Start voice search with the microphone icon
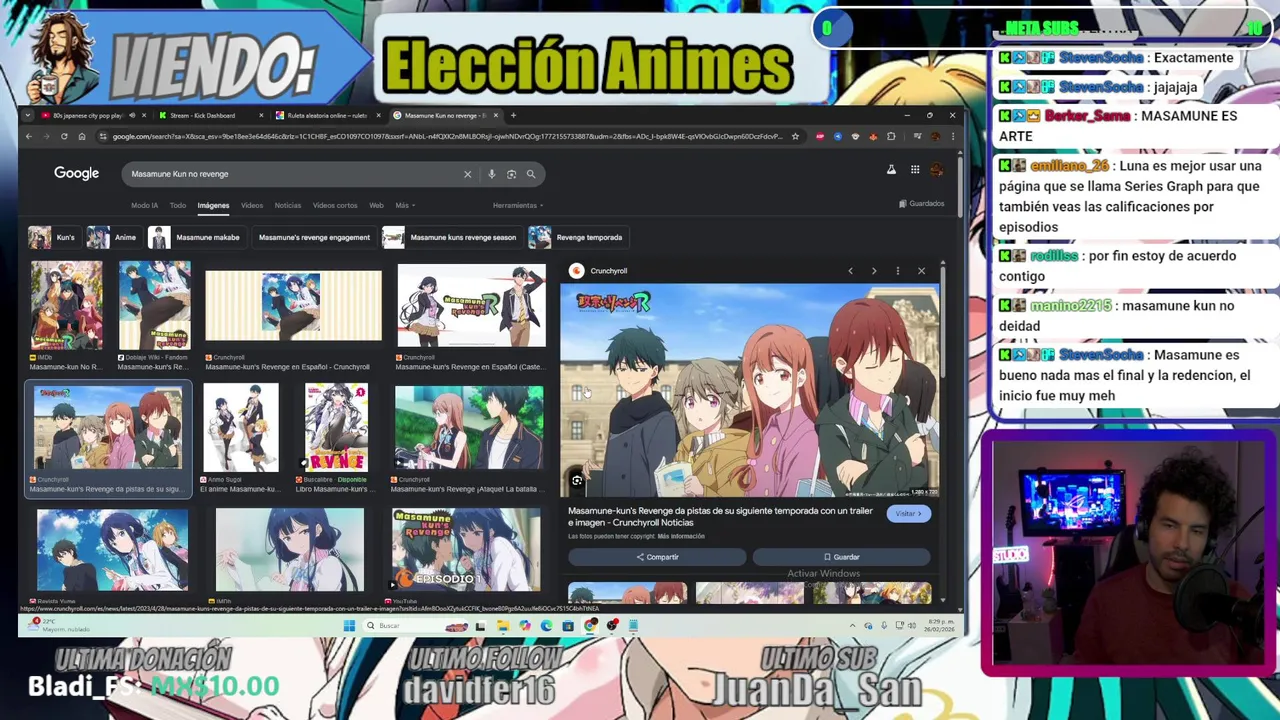The image size is (1280, 720). point(491,174)
